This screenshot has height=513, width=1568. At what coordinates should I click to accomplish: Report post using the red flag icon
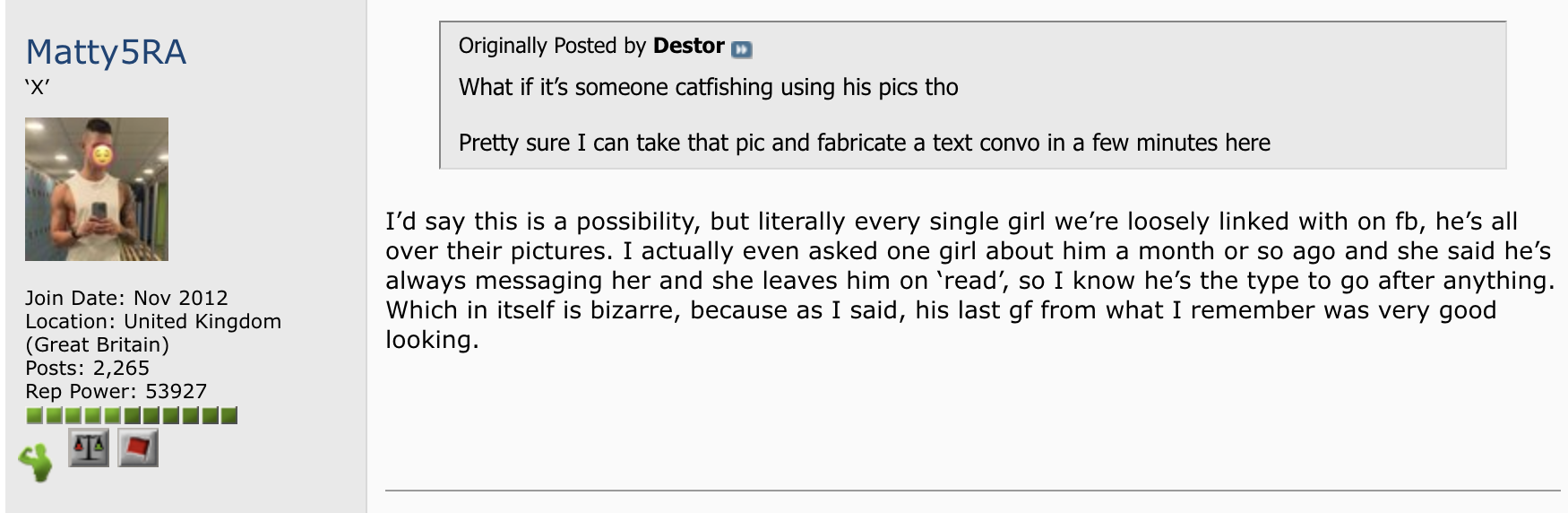click(x=137, y=448)
